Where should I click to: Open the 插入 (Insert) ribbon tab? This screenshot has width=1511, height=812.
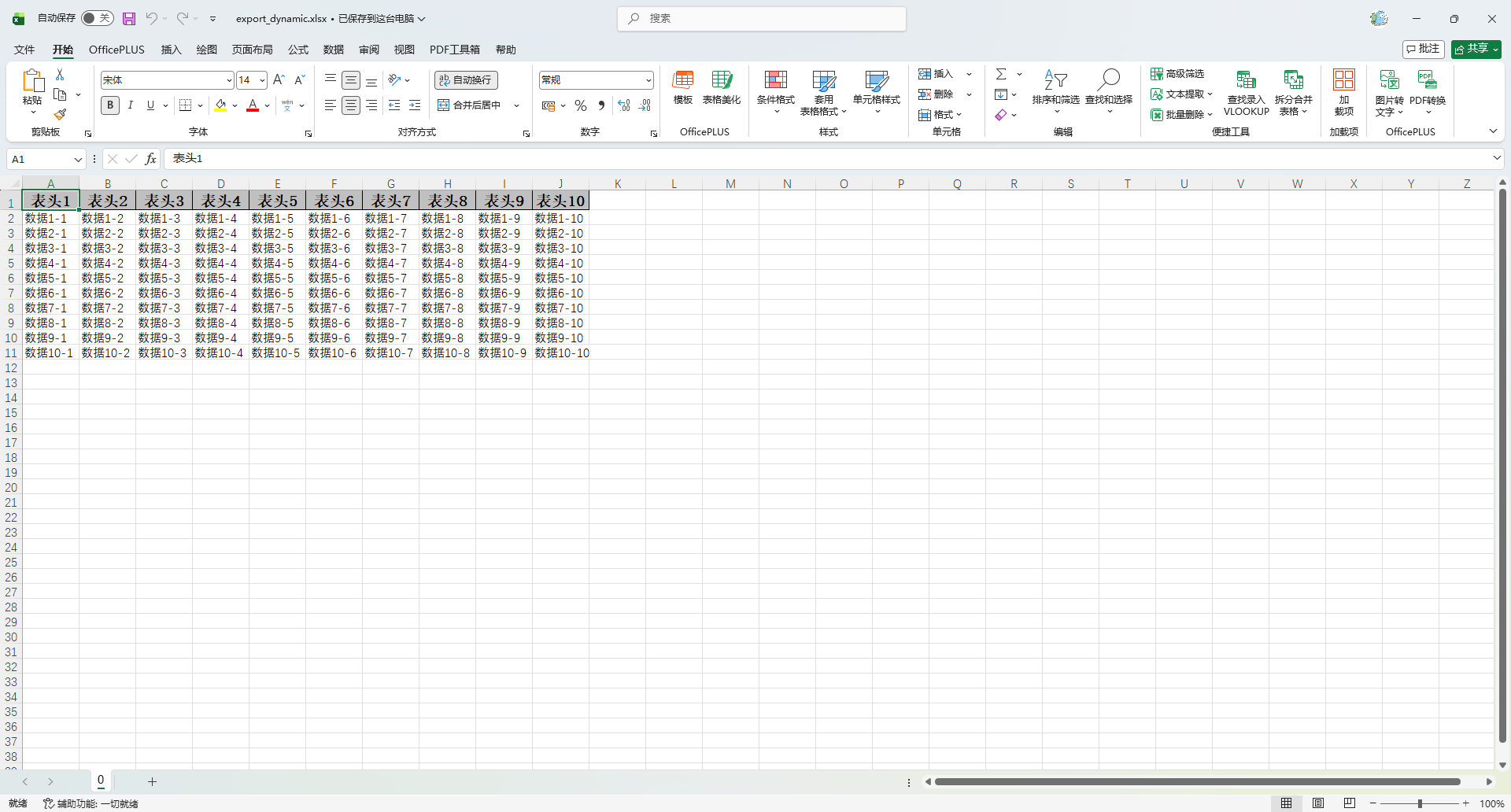[x=171, y=50]
